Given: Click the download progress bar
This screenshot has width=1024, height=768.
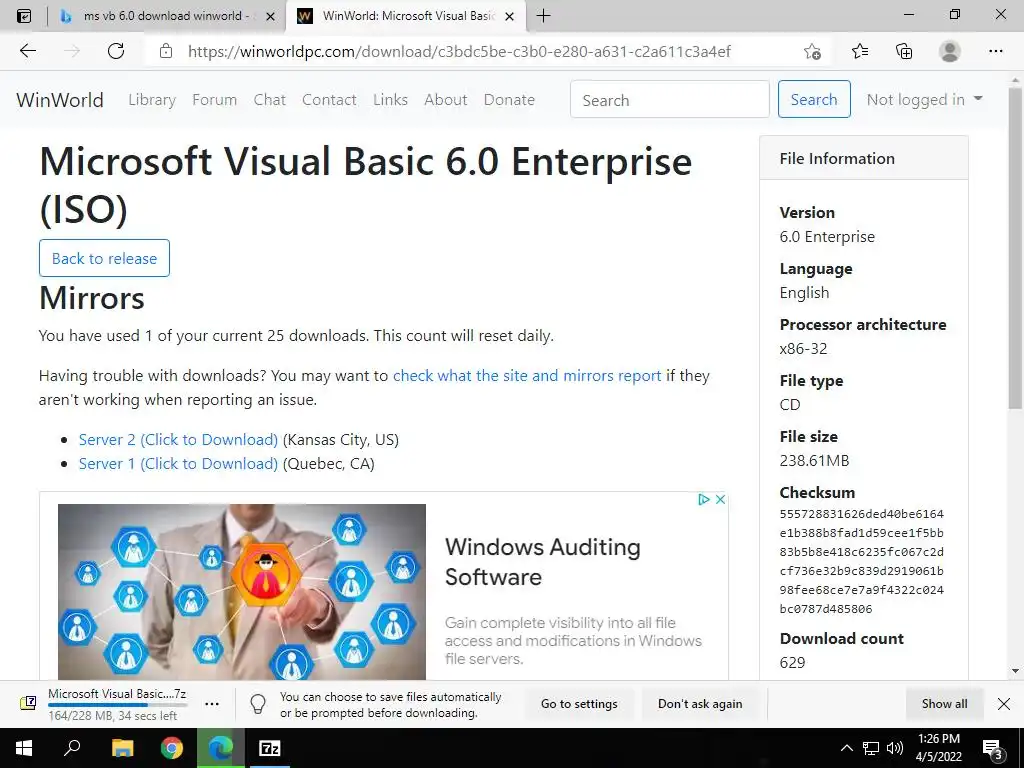Looking at the screenshot, I should pyautogui.click(x=118, y=705).
